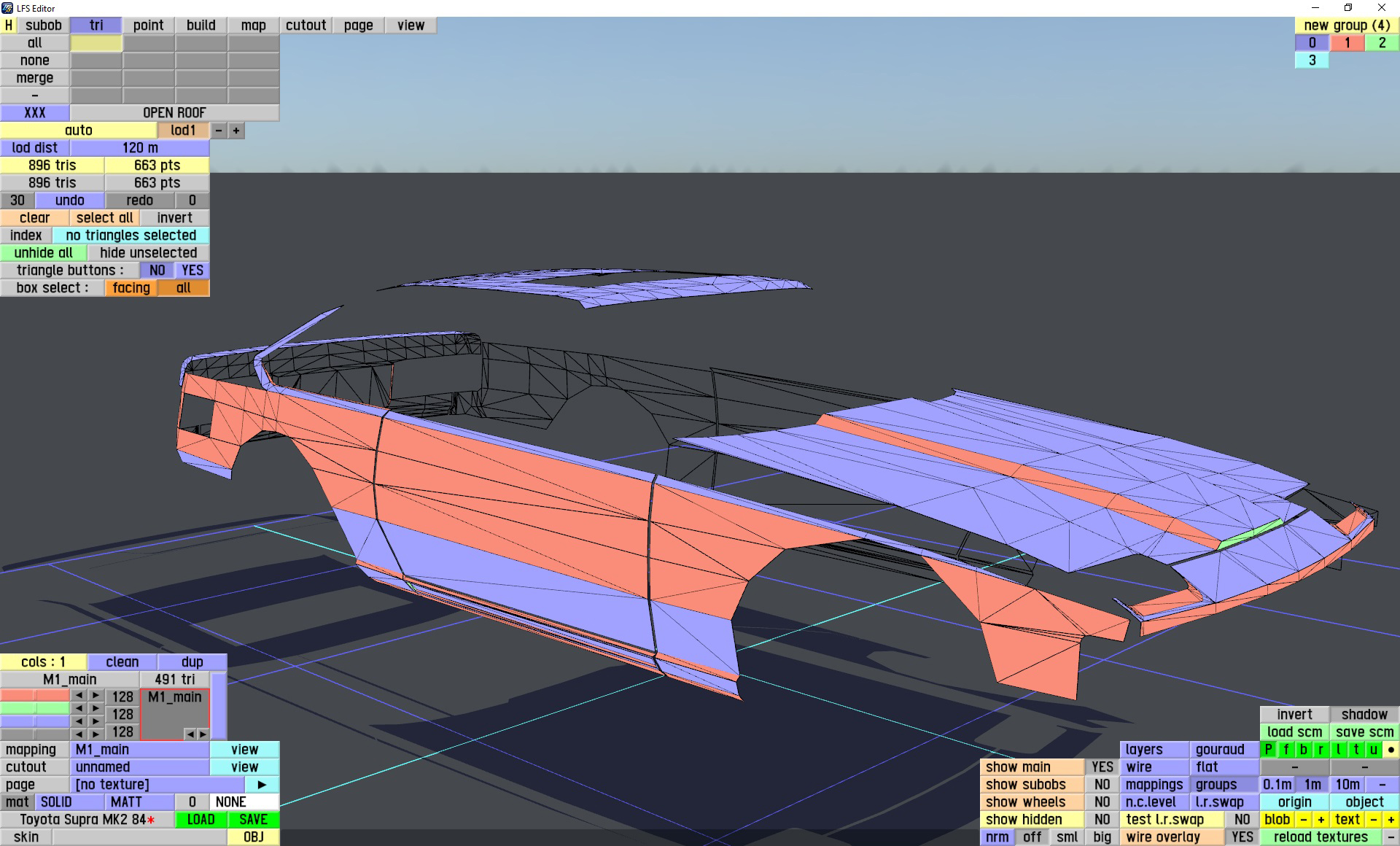1400x846 pixels.
Task: Click the lod dist 120 m field
Action: (140, 148)
